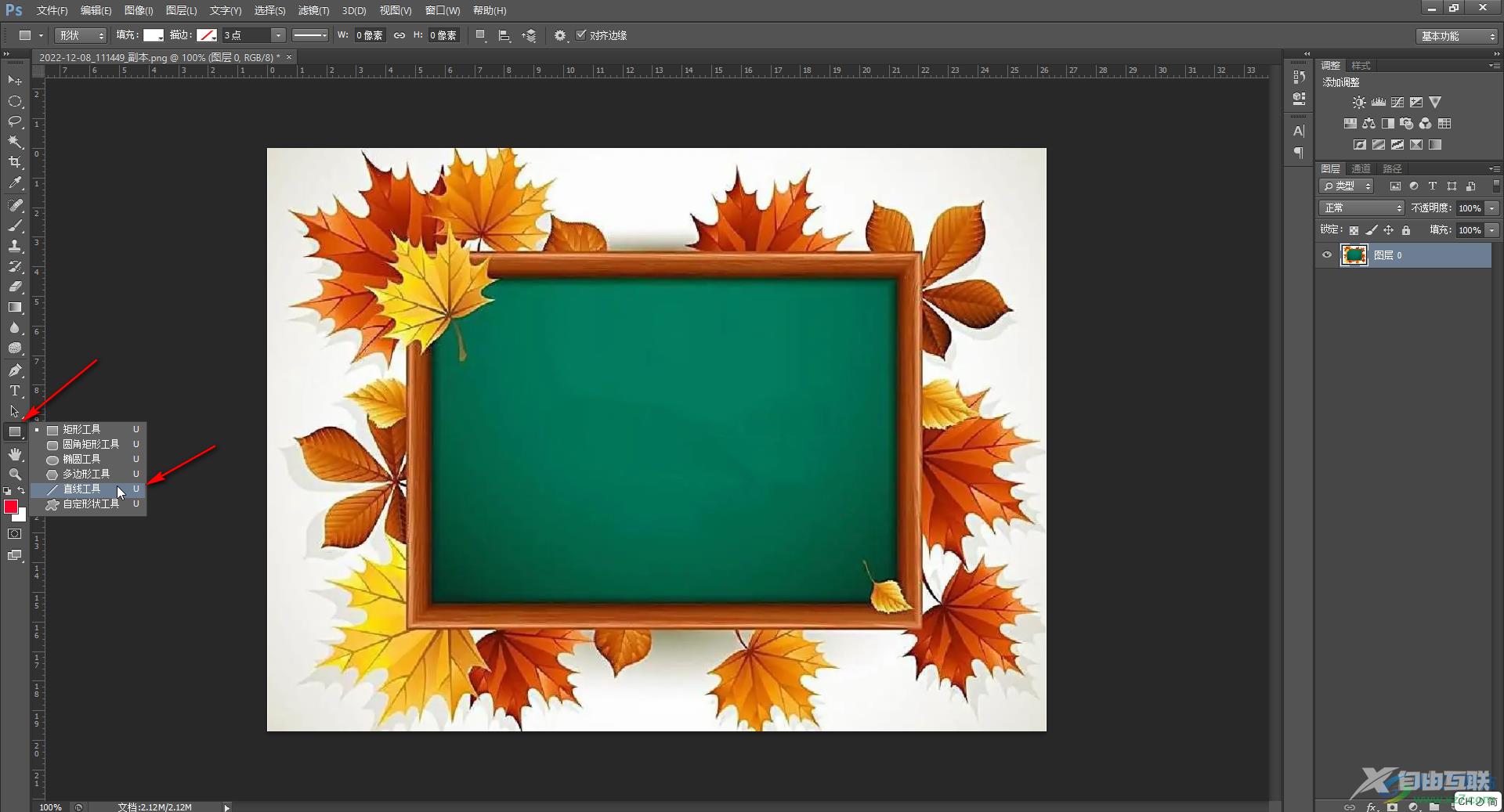
Task: Toggle lock all
Action: (x=1406, y=230)
